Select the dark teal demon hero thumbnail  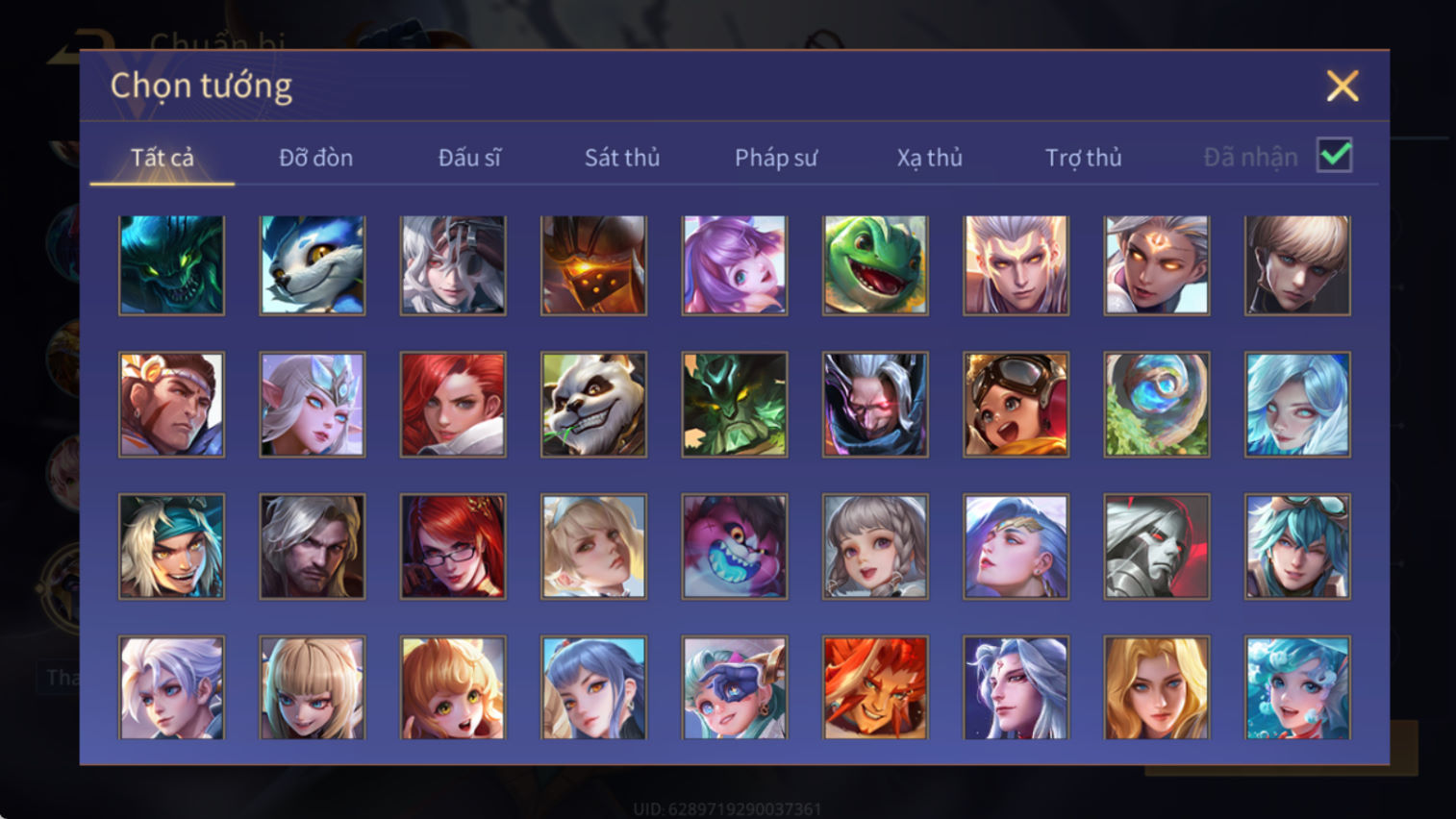click(x=171, y=265)
